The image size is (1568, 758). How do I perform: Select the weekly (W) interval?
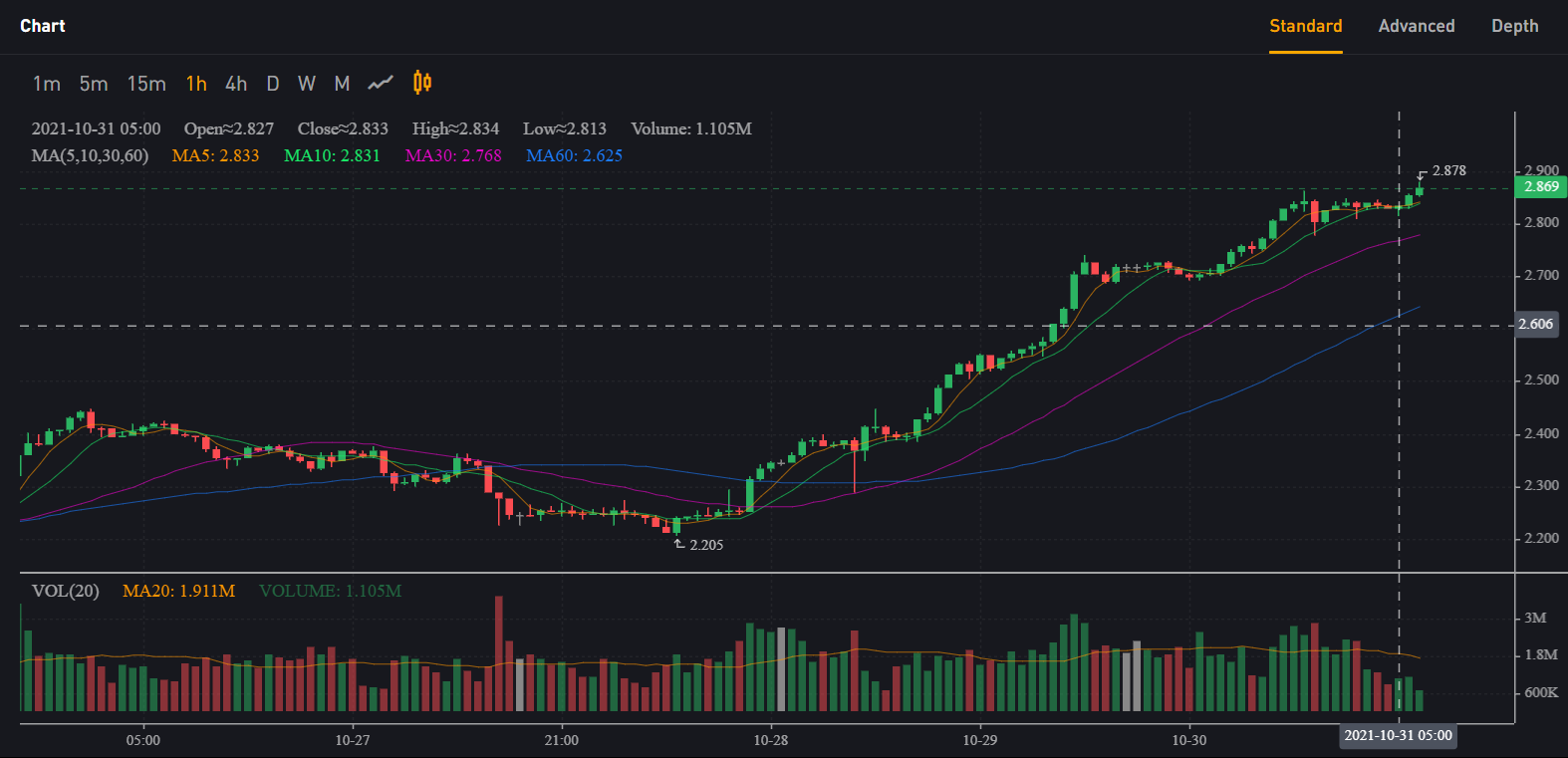[x=307, y=84]
